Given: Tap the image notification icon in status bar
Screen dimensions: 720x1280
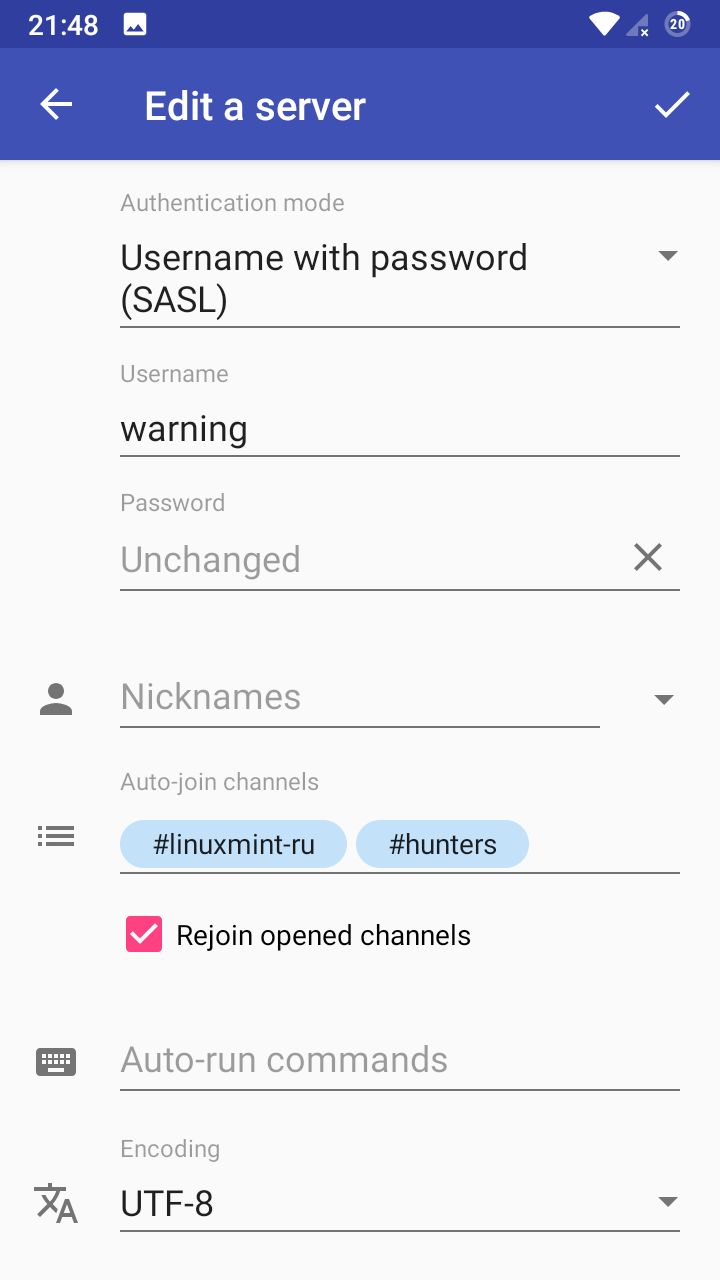Looking at the screenshot, I should [135, 25].
